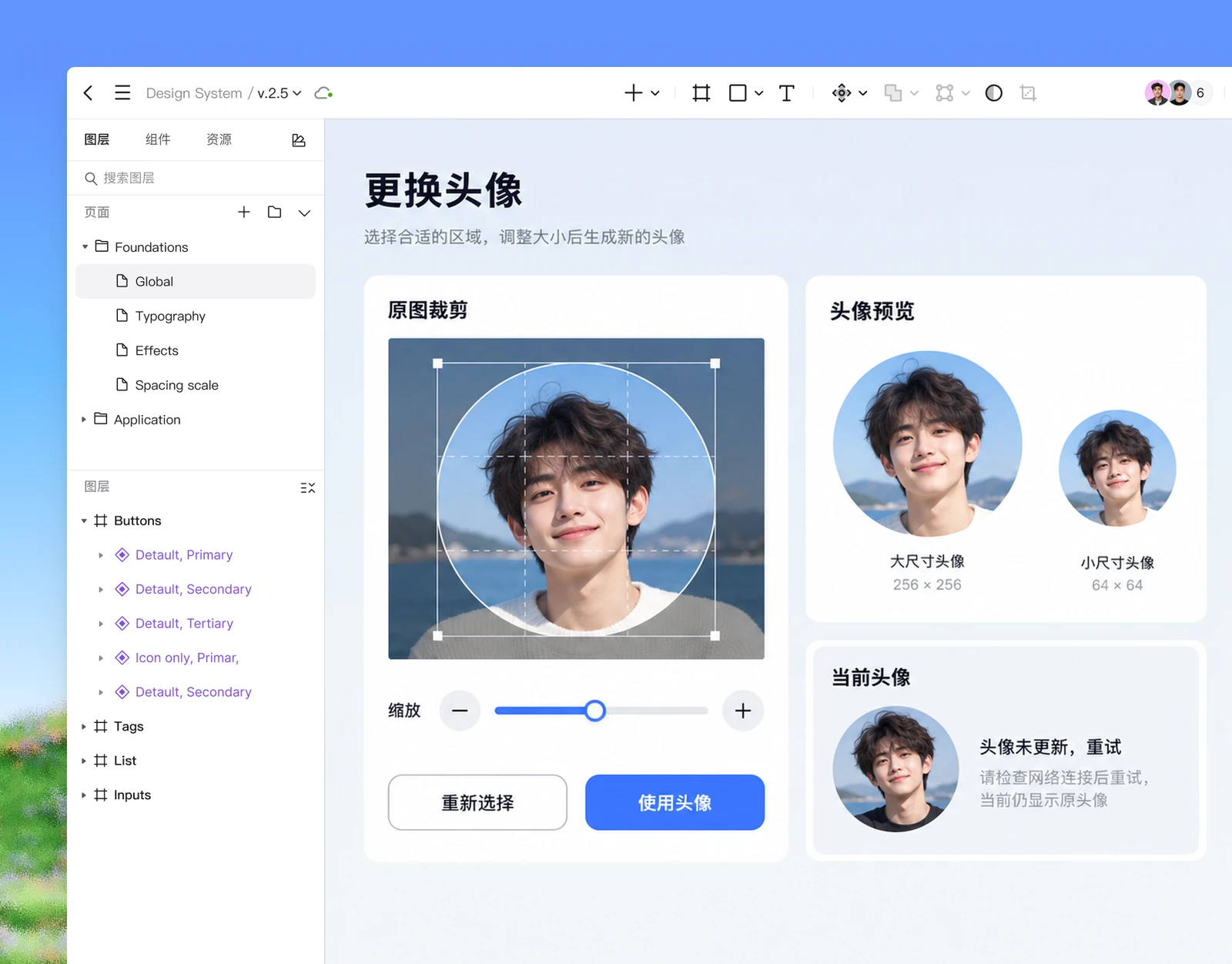Select the rectangle shape tool
The height and width of the screenshot is (964, 1232).
[x=738, y=93]
